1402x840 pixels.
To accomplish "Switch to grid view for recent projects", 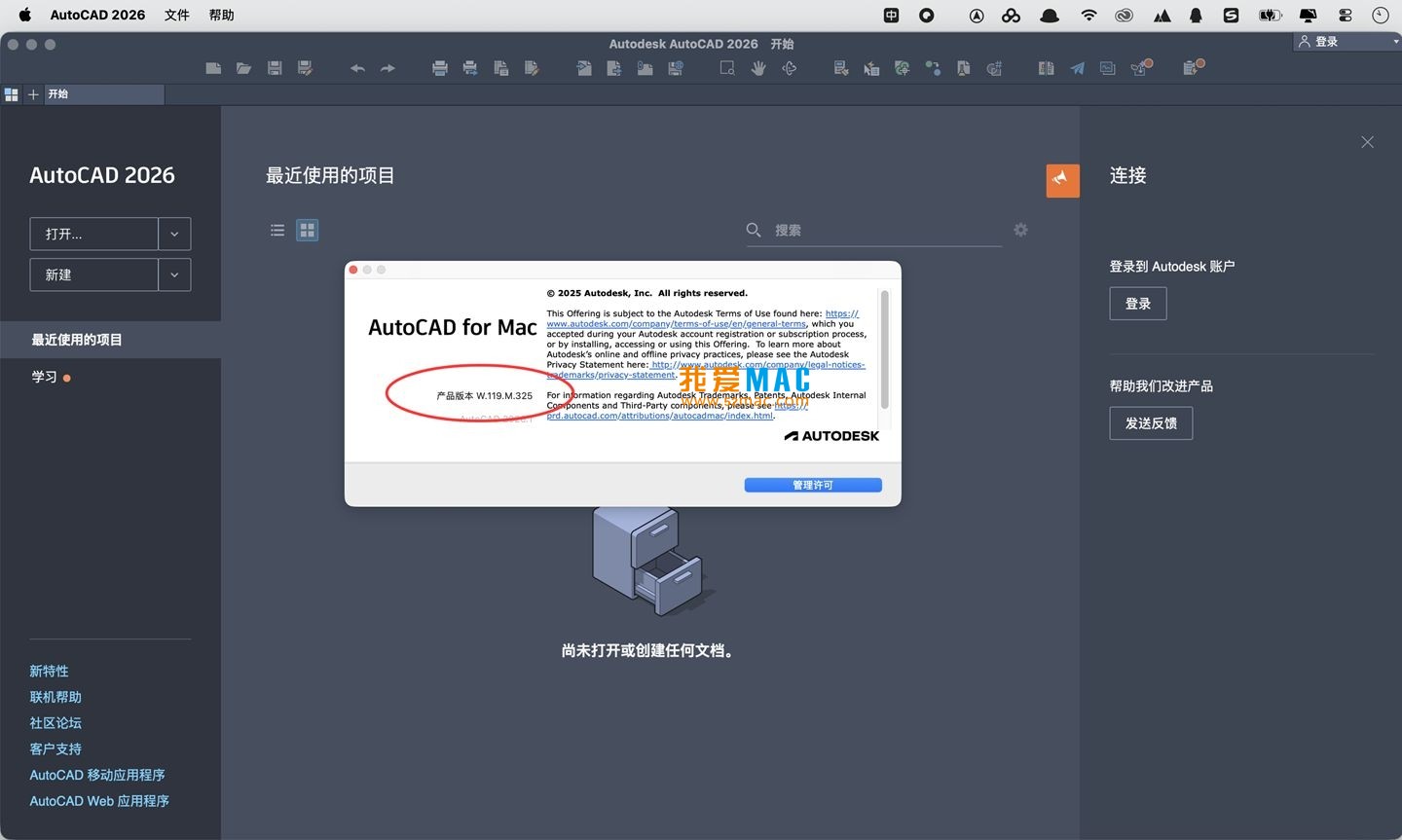I will [307, 230].
